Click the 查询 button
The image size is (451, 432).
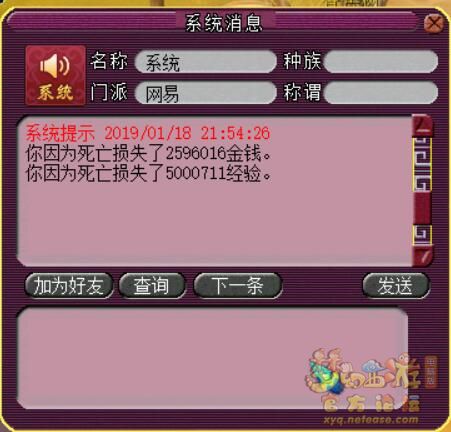[152, 286]
